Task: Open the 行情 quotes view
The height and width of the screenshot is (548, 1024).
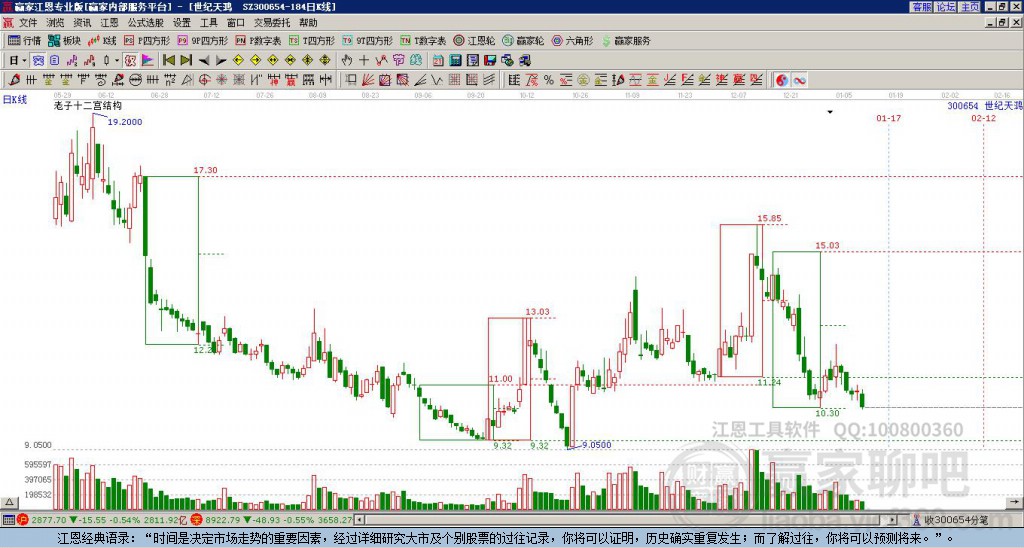Action: point(24,40)
